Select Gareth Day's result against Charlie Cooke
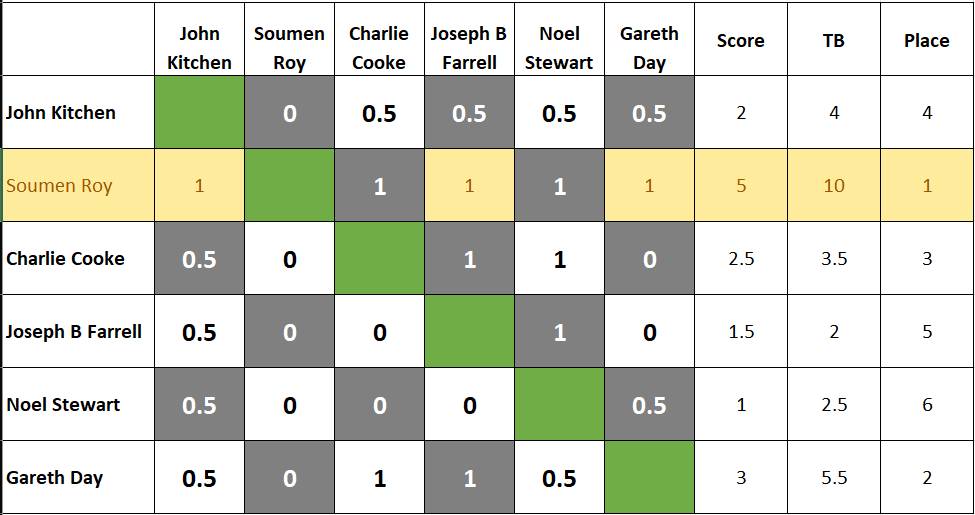The height and width of the screenshot is (515, 975). (x=379, y=478)
